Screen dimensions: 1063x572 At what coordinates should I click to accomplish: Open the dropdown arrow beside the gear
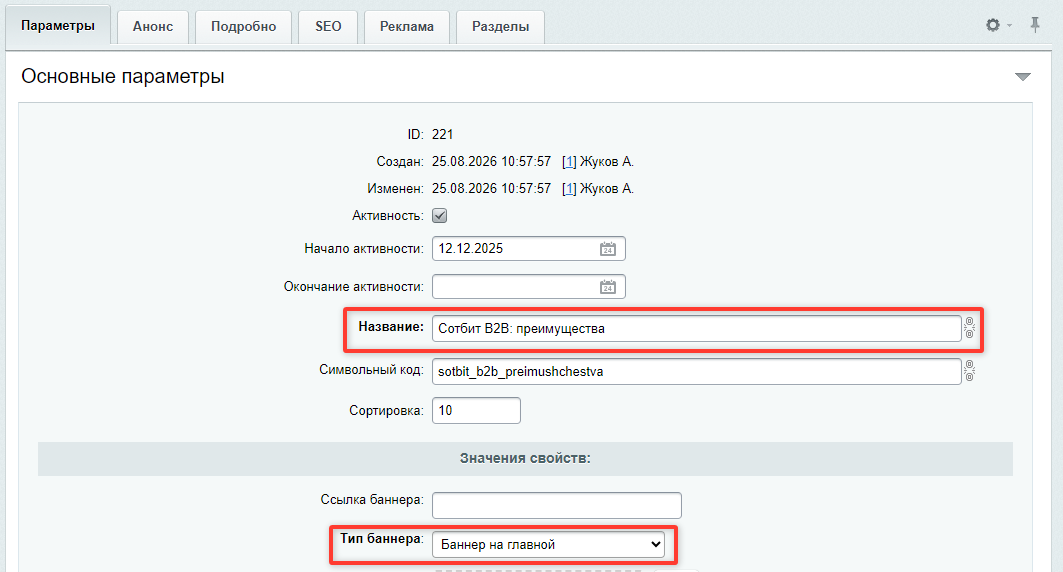coord(1009,26)
